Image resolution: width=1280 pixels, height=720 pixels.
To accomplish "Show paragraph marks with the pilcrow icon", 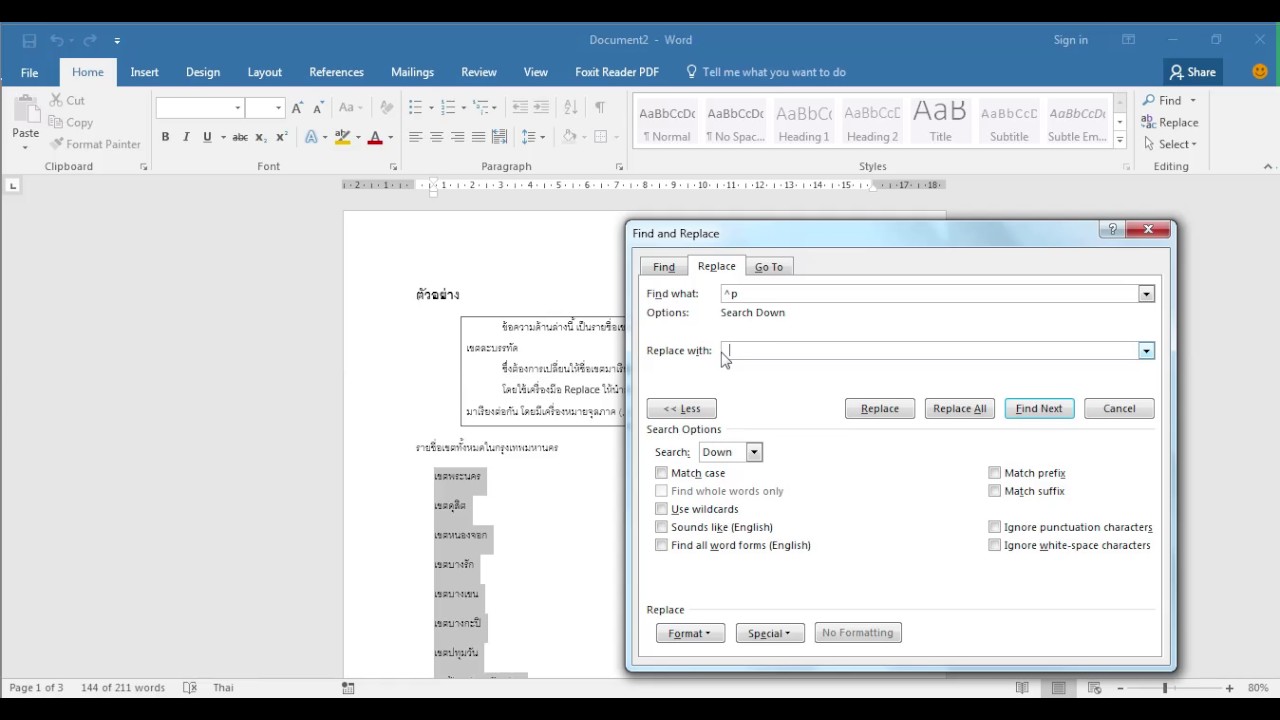I will tap(600, 107).
